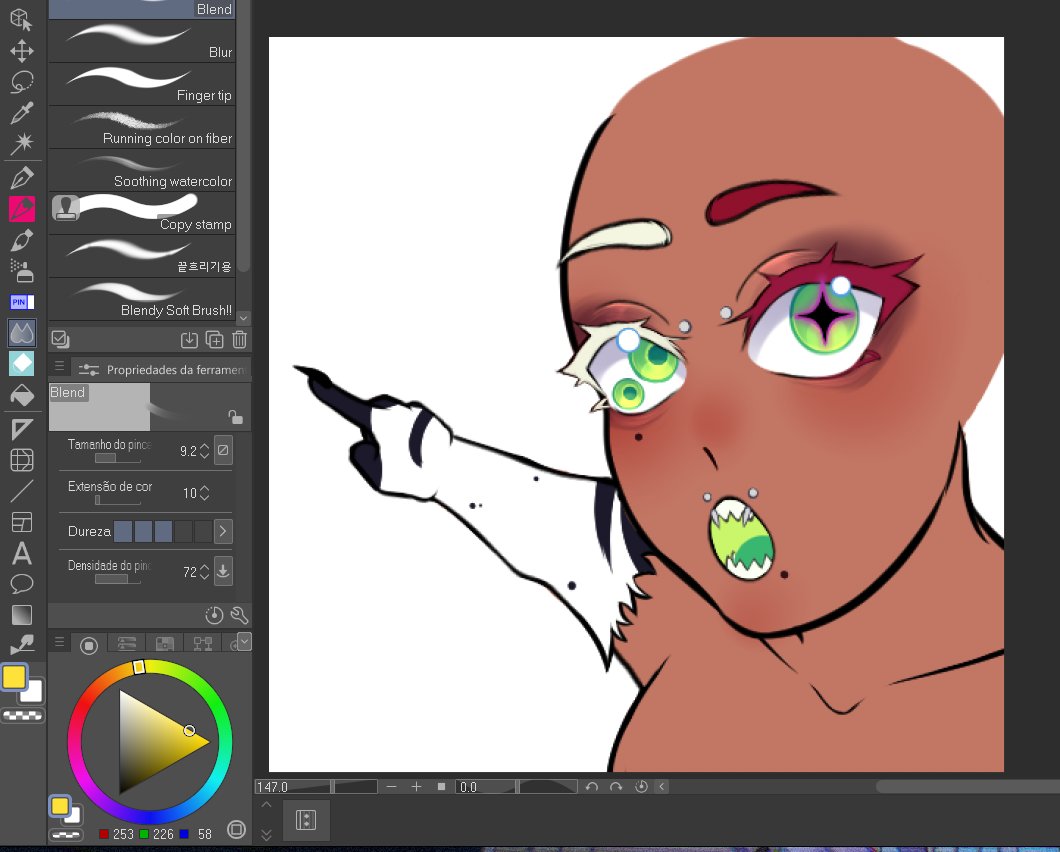Click the plus button to zoom in
Image resolution: width=1060 pixels, height=852 pixels.
click(x=416, y=787)
